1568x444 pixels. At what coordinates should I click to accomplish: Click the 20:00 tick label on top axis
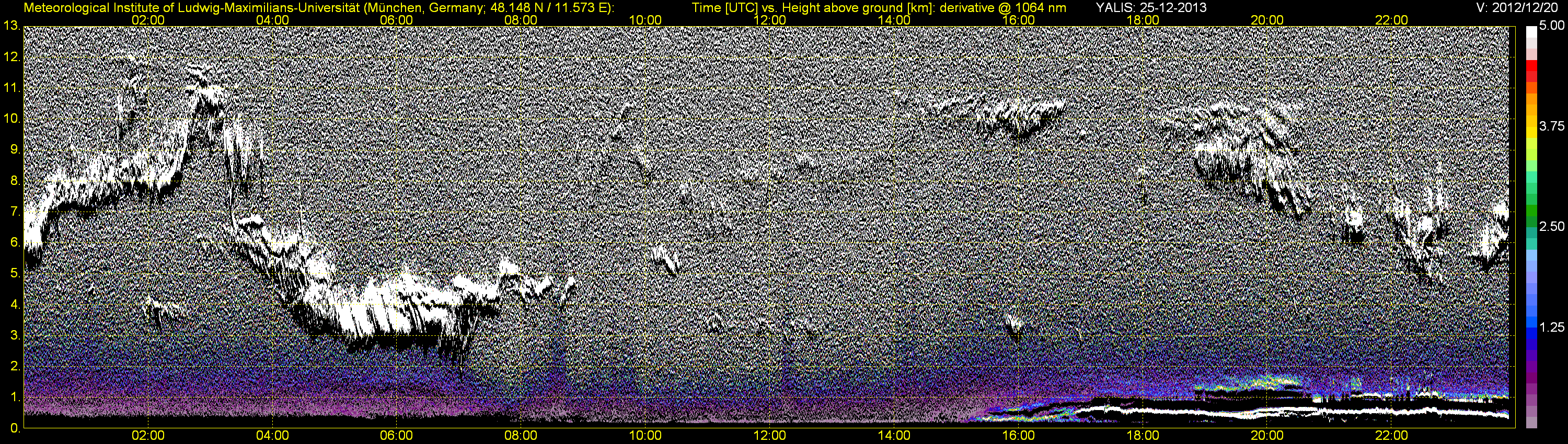(1267, 20)
